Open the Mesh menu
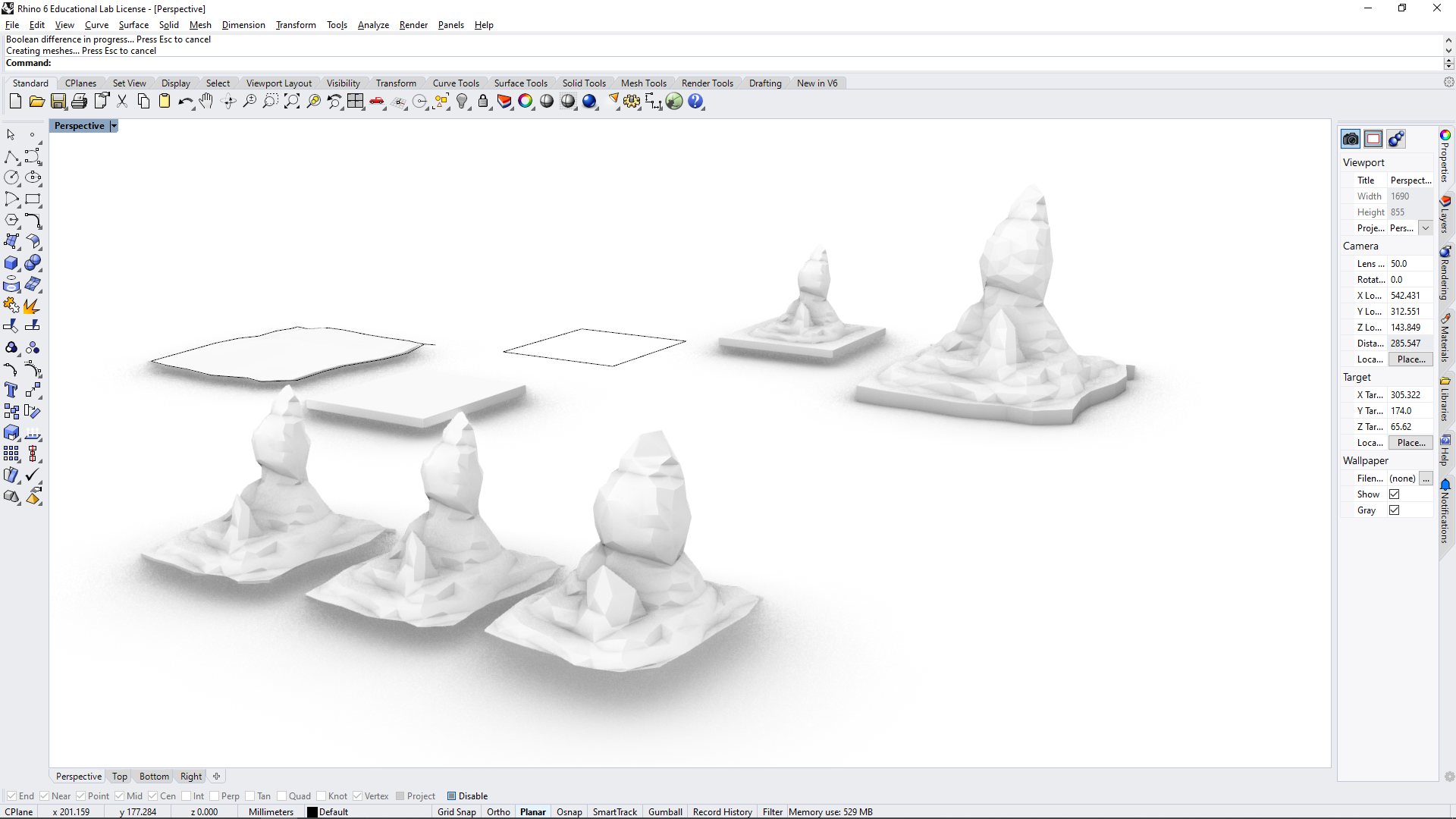 pos(200,24)
